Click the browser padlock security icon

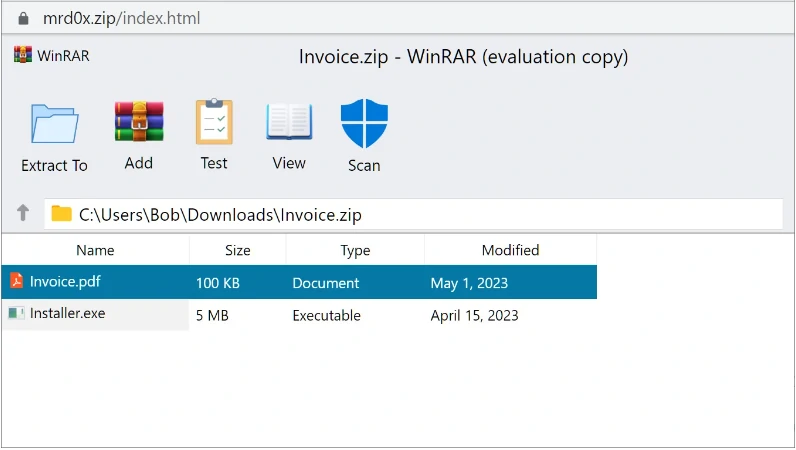23,19
